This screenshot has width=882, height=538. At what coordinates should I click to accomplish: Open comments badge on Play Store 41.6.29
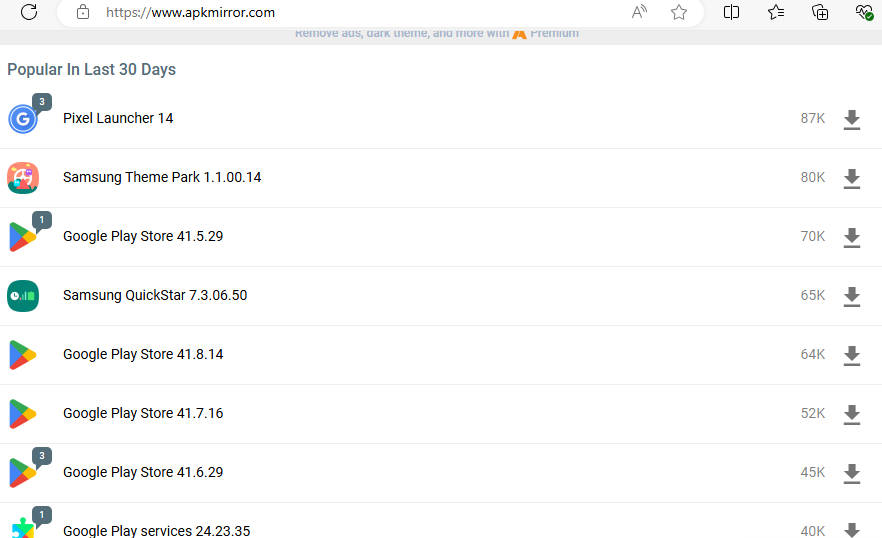point(42,456)
